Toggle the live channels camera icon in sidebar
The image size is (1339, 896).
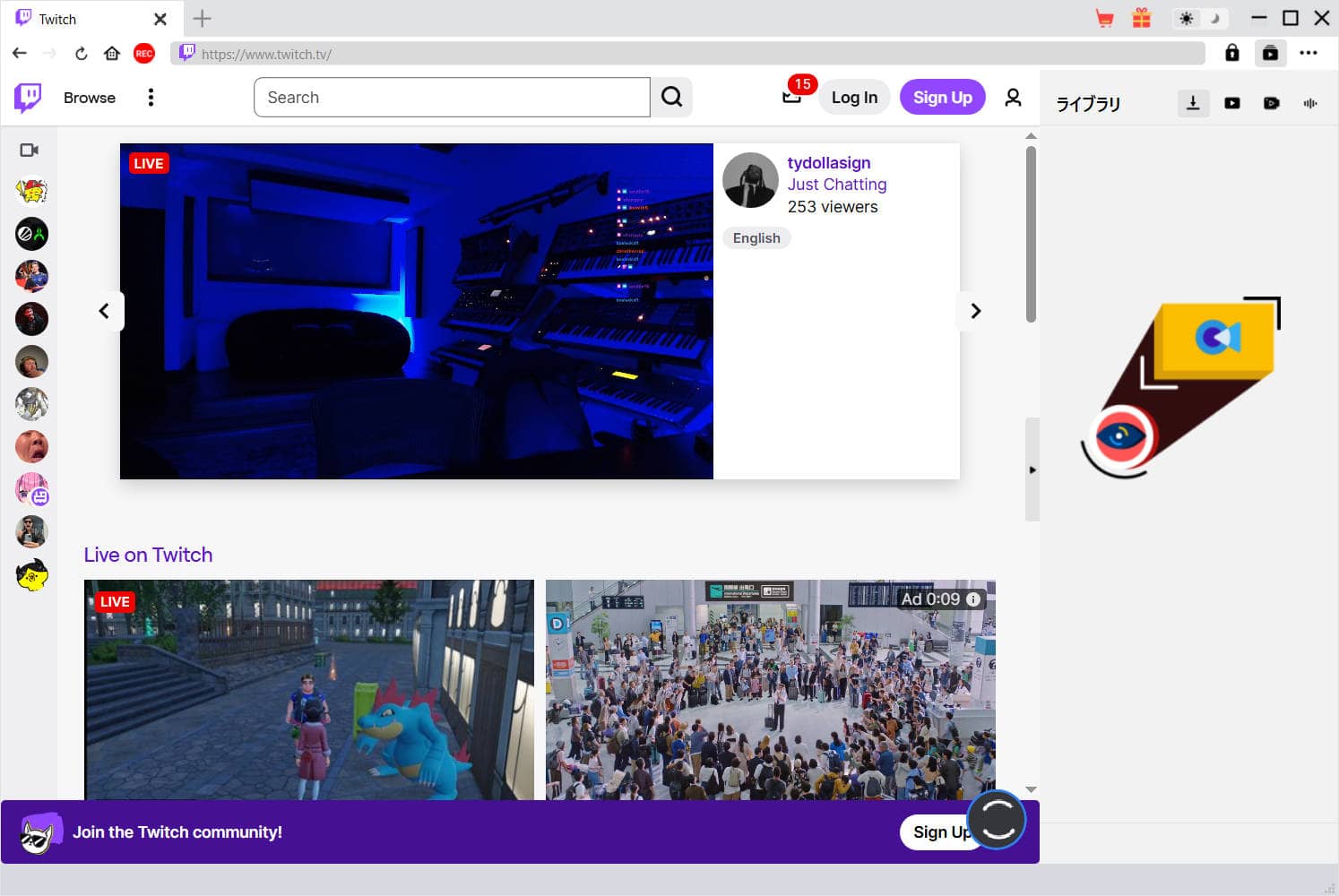30,150
